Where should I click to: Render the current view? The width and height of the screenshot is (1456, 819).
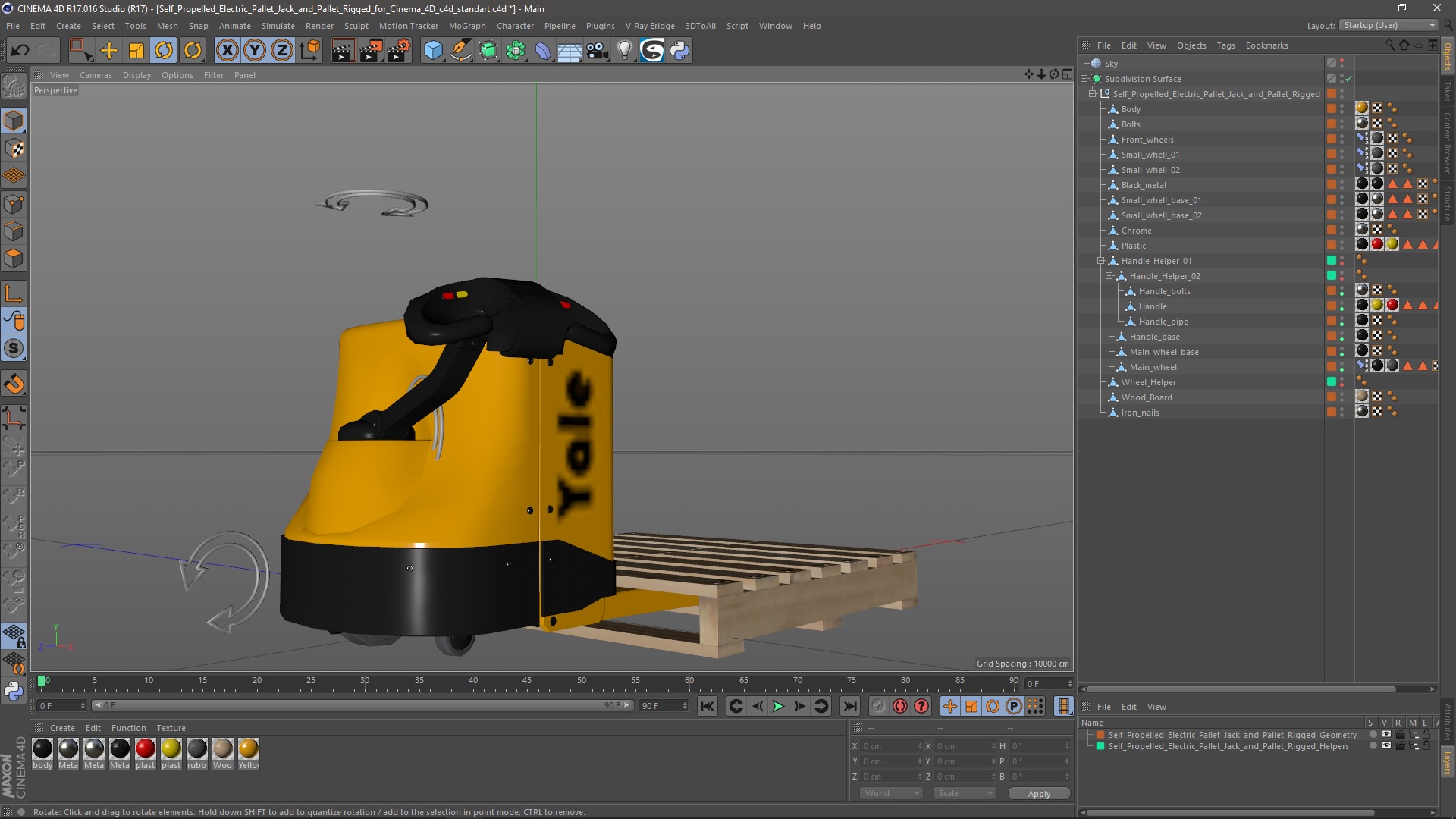pos(343,50)
